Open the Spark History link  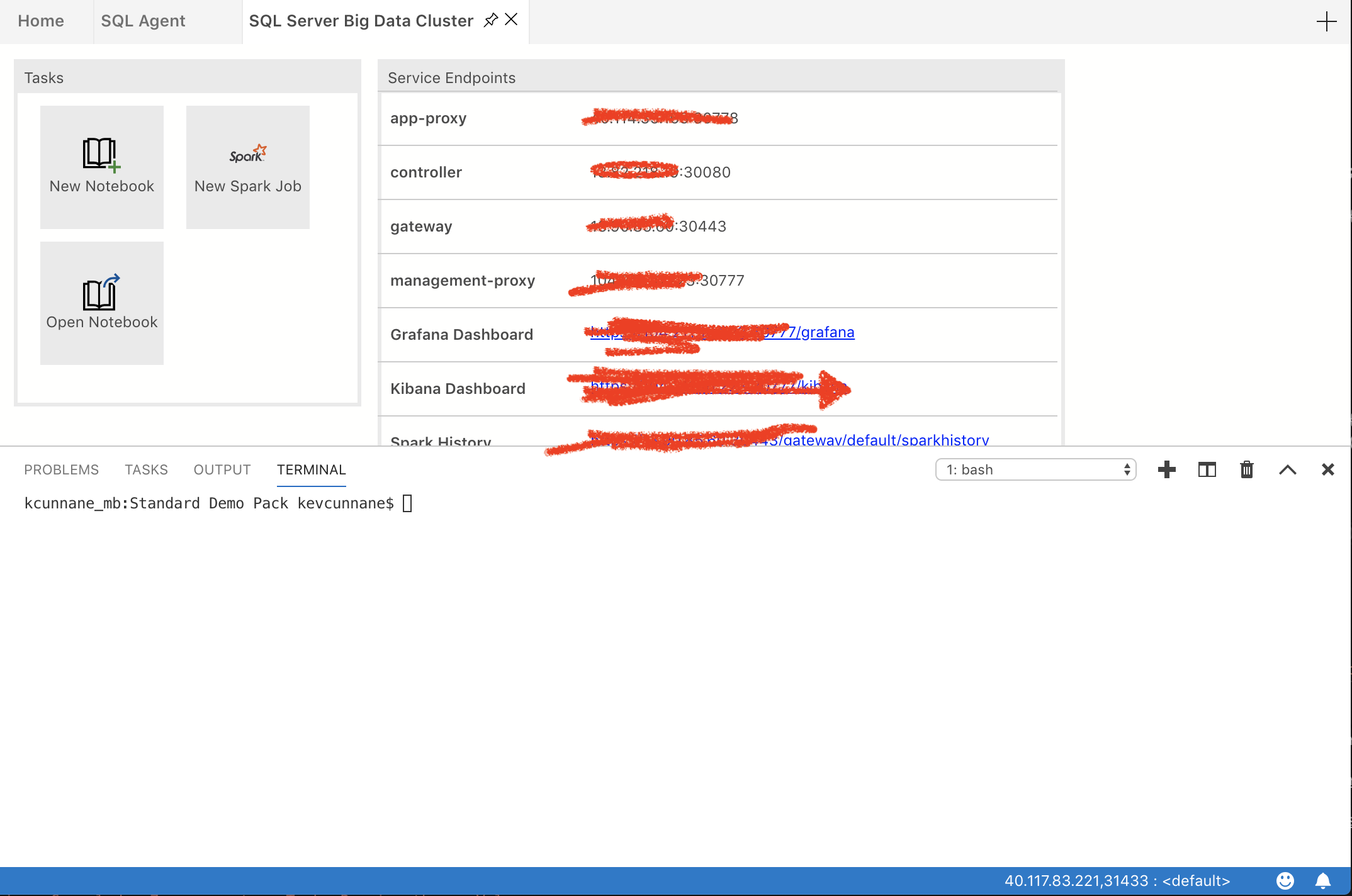click(913, 440)
